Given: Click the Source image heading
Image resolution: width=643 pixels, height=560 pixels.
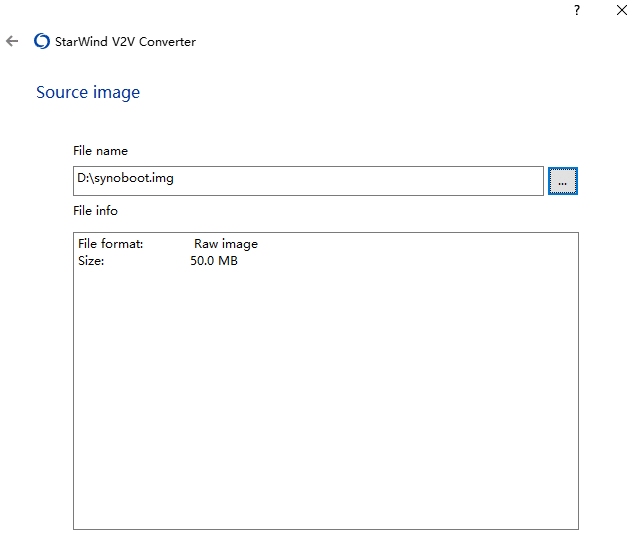Looking at the screenshot, I should (88, 93).
